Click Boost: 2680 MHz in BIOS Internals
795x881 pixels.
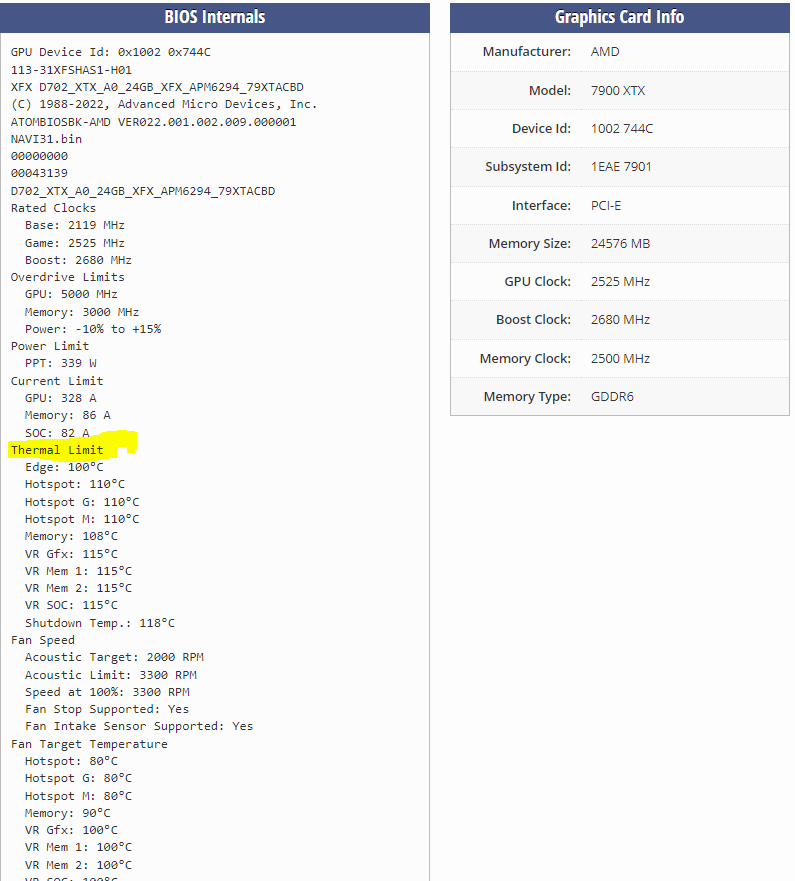click(78, 260)
